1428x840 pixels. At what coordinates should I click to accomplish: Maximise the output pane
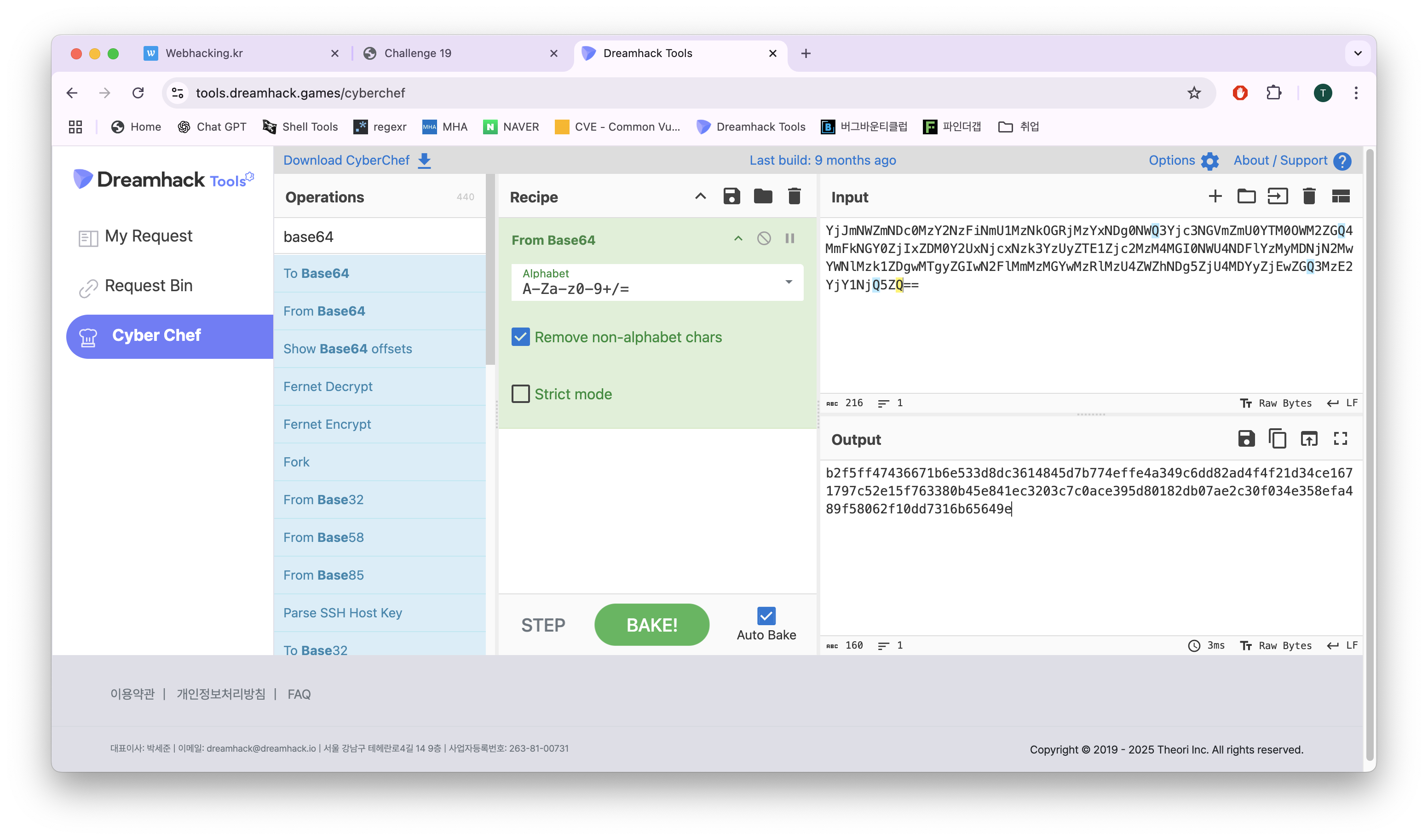tap(1340, 439)
